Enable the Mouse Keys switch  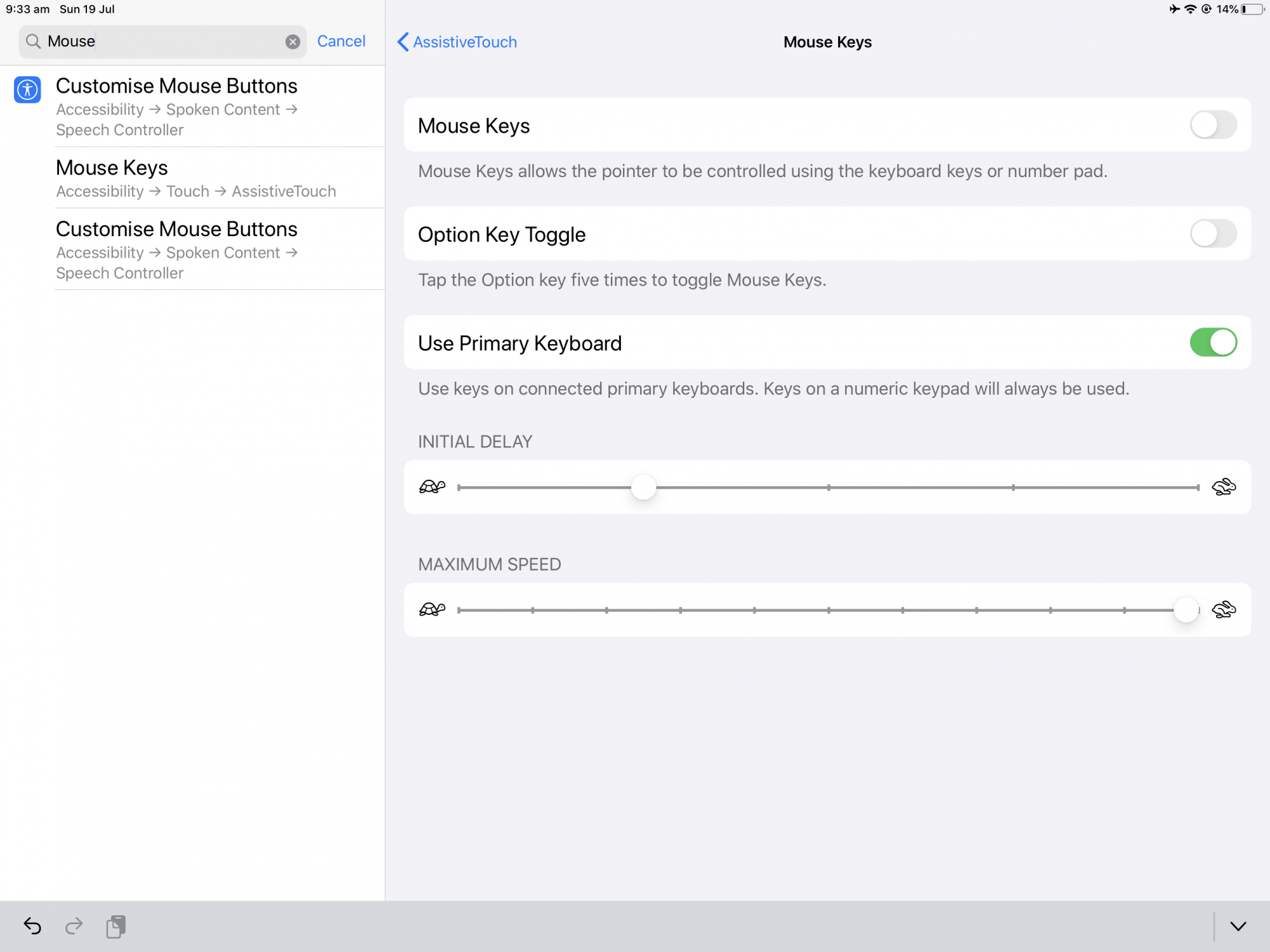click(x=1213, y=124)
